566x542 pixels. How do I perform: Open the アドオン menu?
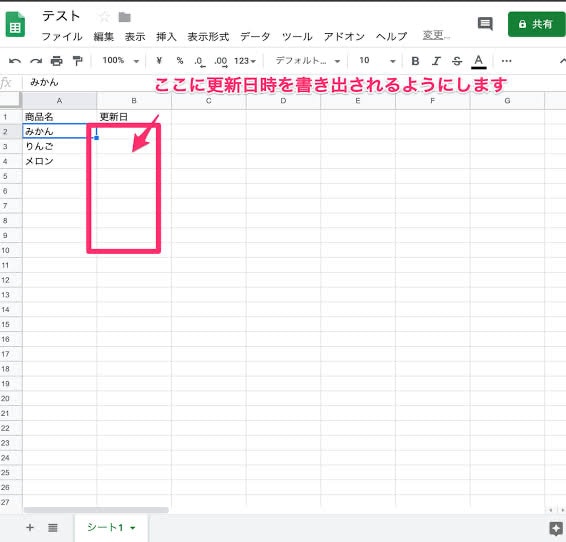(x=344, y=36)
